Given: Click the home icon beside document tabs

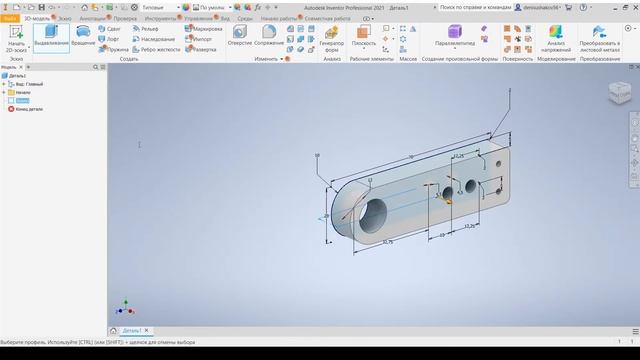Looking at the screenshot, I should [x=113, y=331].
